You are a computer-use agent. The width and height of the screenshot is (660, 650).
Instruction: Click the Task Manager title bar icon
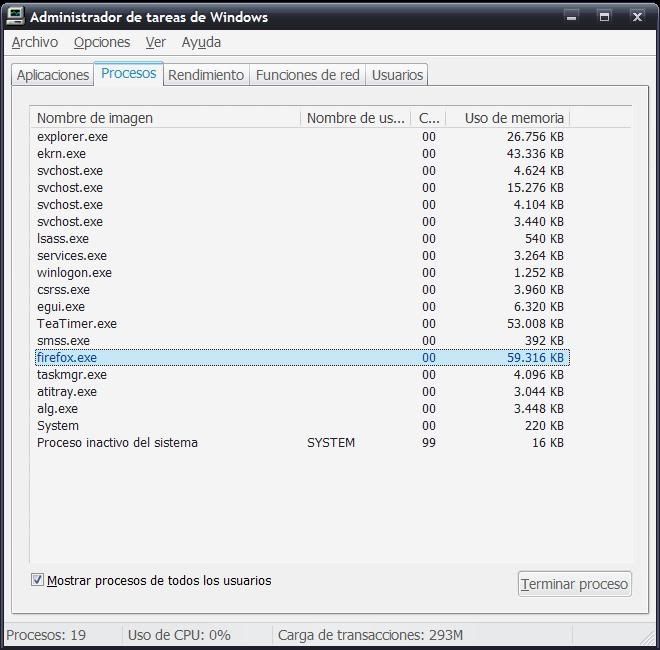click(x=16, y=17)
